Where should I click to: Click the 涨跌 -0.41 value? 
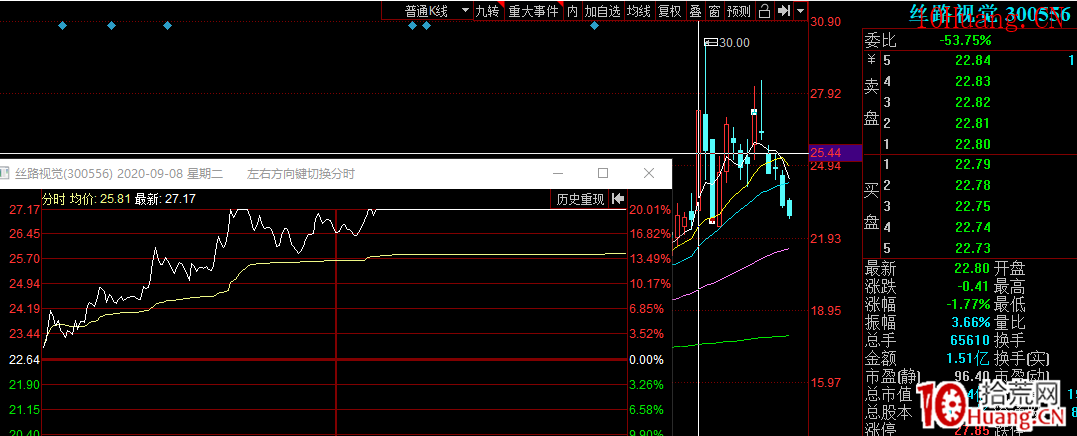pyautogui.click(x=975, y=286)
